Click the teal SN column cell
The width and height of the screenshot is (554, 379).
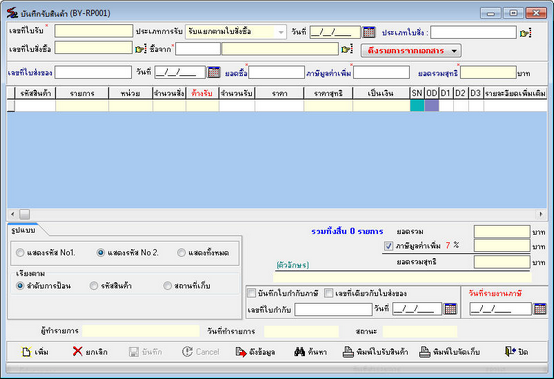417,106
